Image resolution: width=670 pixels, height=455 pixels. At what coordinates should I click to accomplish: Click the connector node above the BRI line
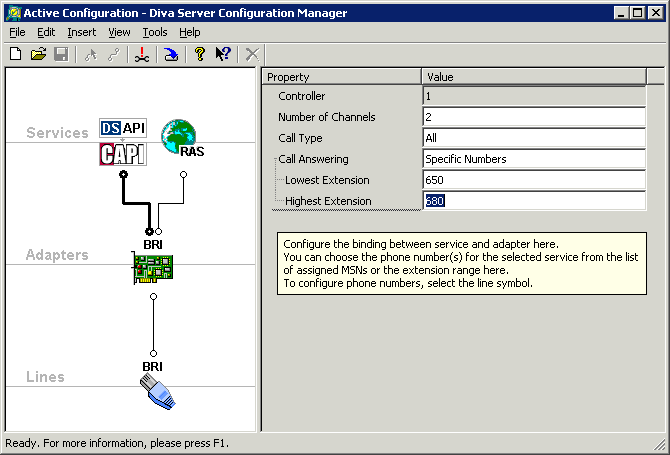pyautogui.click(x=153, y=353)
